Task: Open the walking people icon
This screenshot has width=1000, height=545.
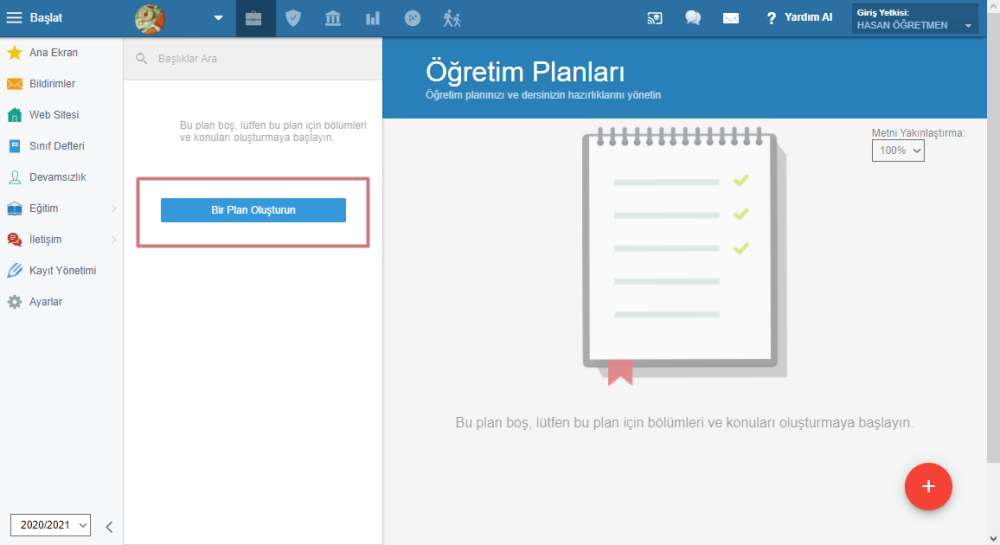Action: point(452,18)
